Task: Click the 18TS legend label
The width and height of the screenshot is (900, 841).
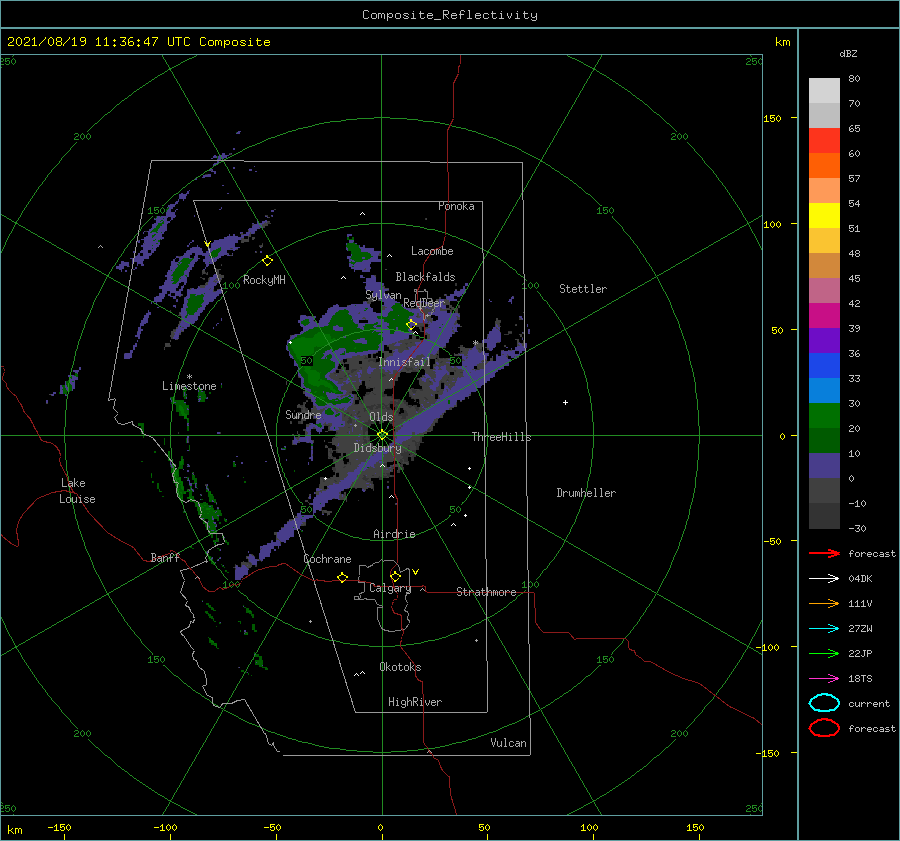Action: (860, 679)
